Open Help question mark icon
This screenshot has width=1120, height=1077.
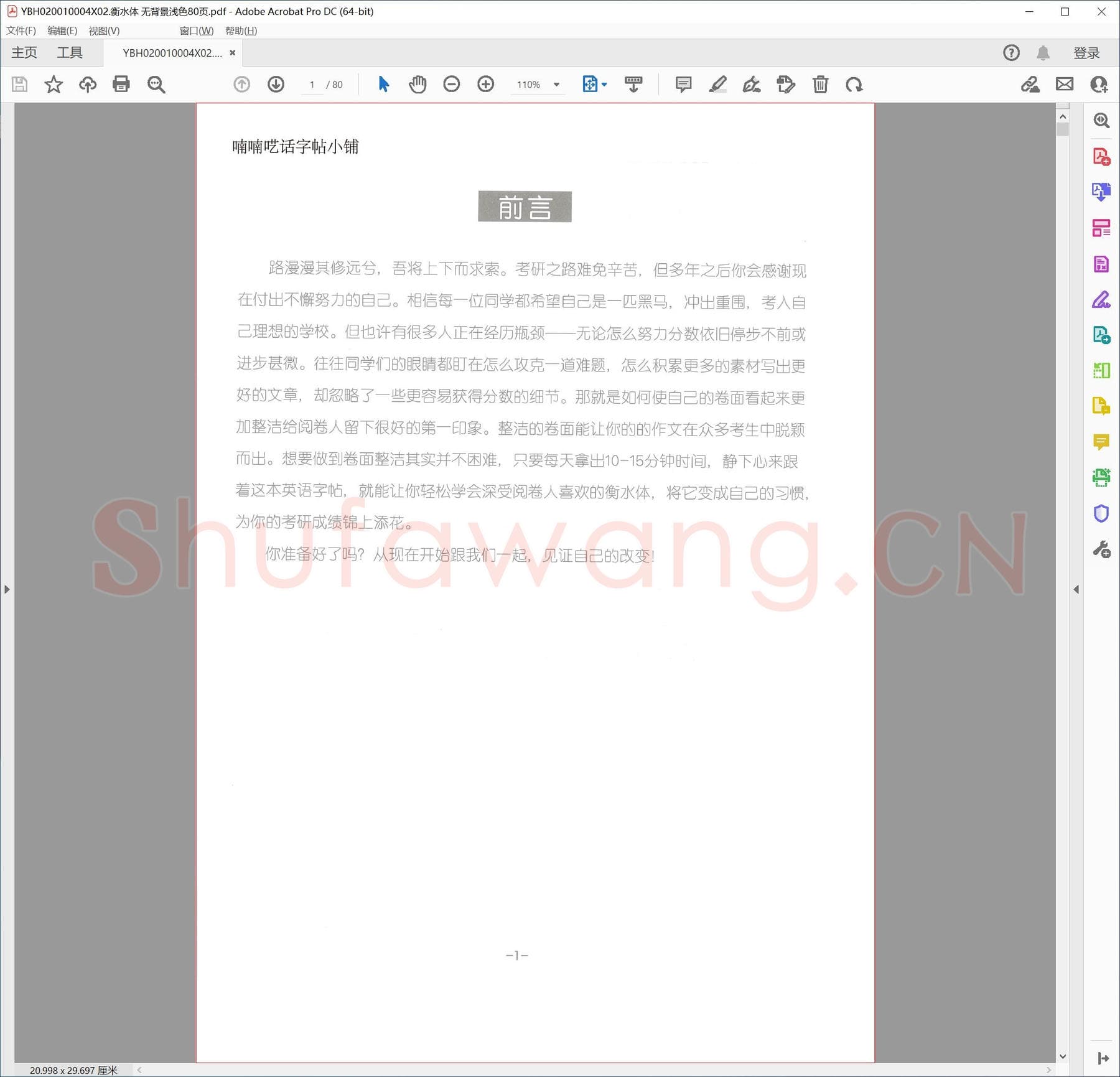pos(1012,53)
